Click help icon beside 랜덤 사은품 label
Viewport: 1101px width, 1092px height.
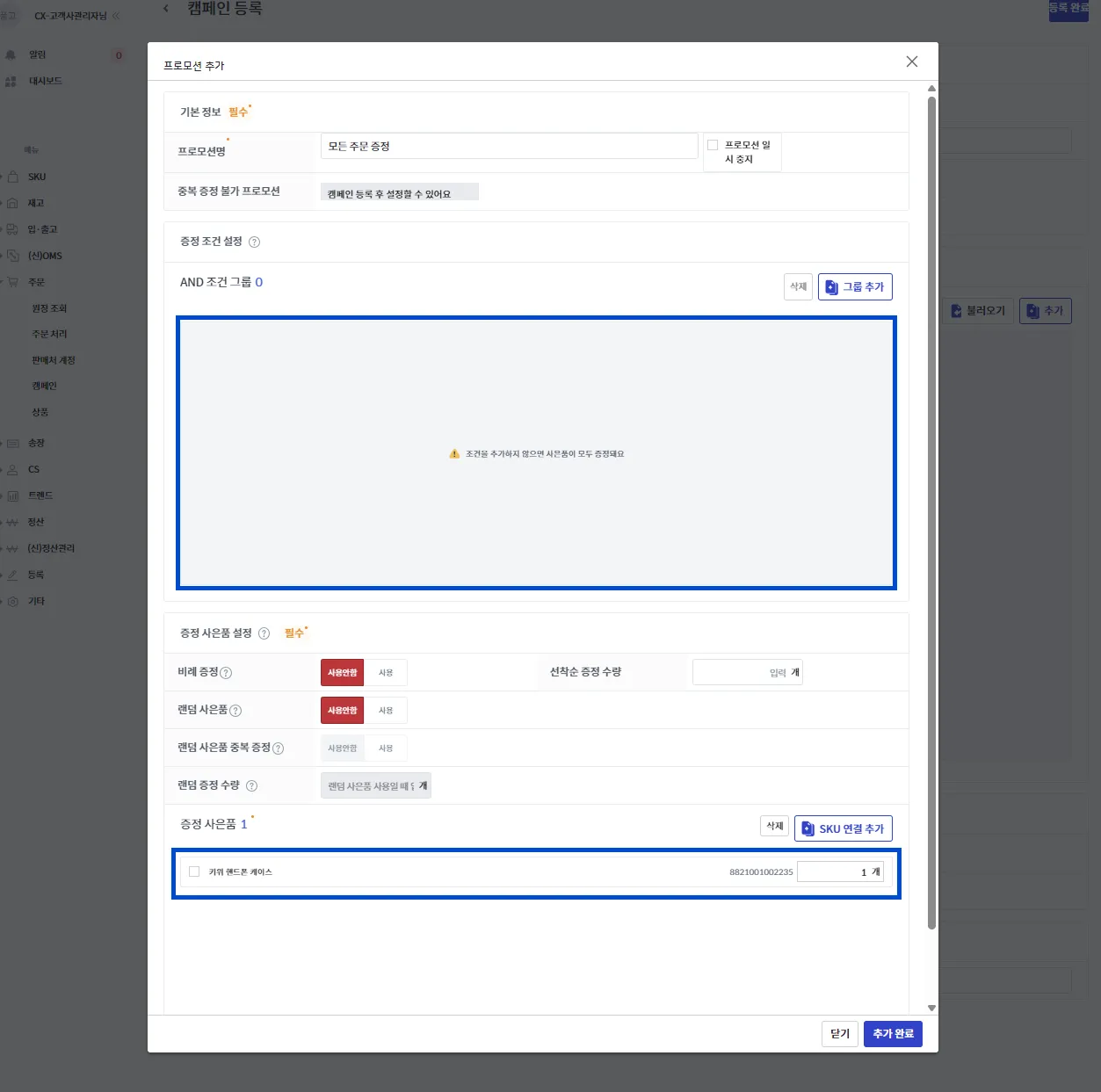pyautogui.click(x=235, y=711)
